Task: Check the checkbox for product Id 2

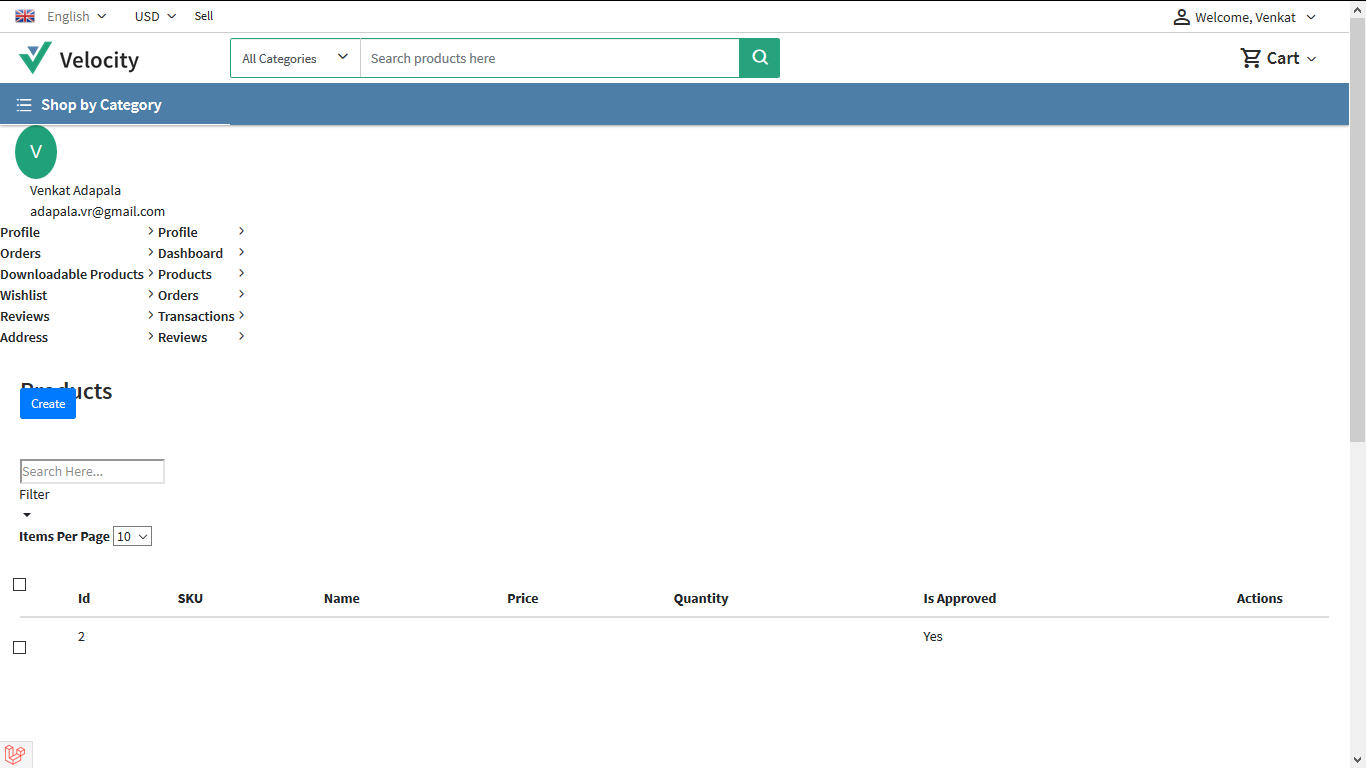Action: [19, 647]
